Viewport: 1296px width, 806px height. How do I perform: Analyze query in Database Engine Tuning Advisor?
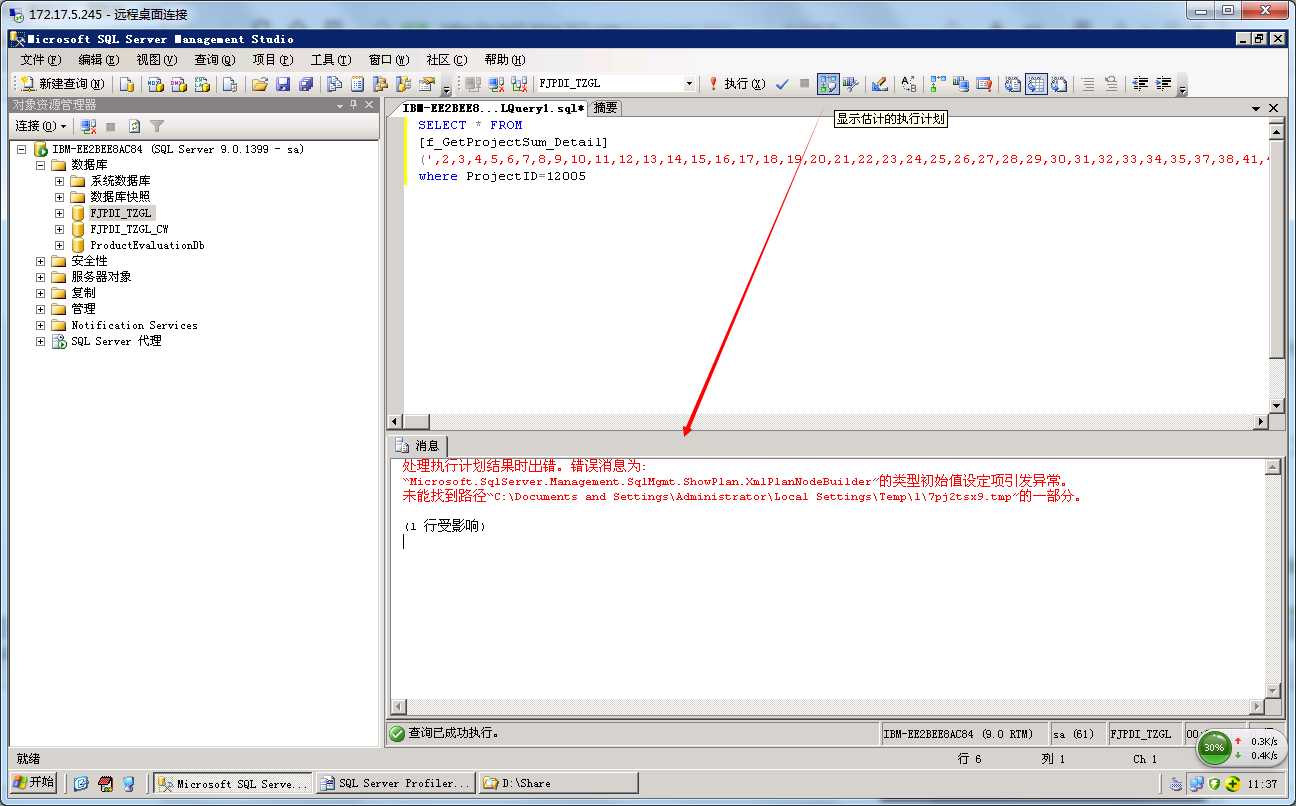coord(851,84)
